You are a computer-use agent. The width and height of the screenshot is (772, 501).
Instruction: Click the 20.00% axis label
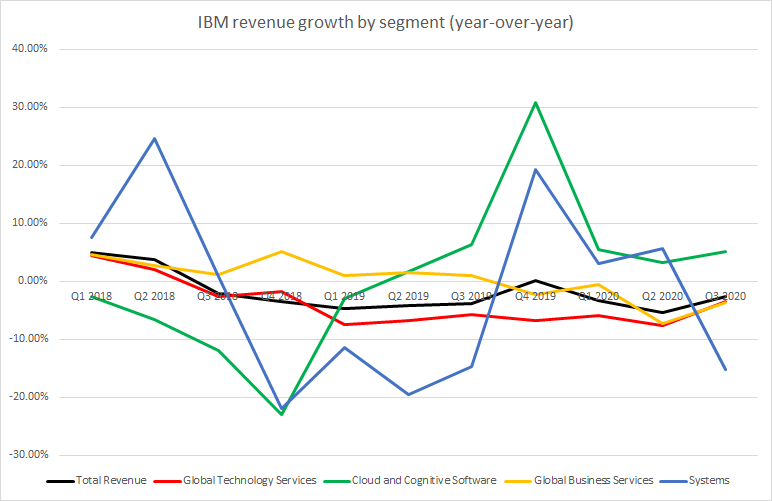click(30, 165)
